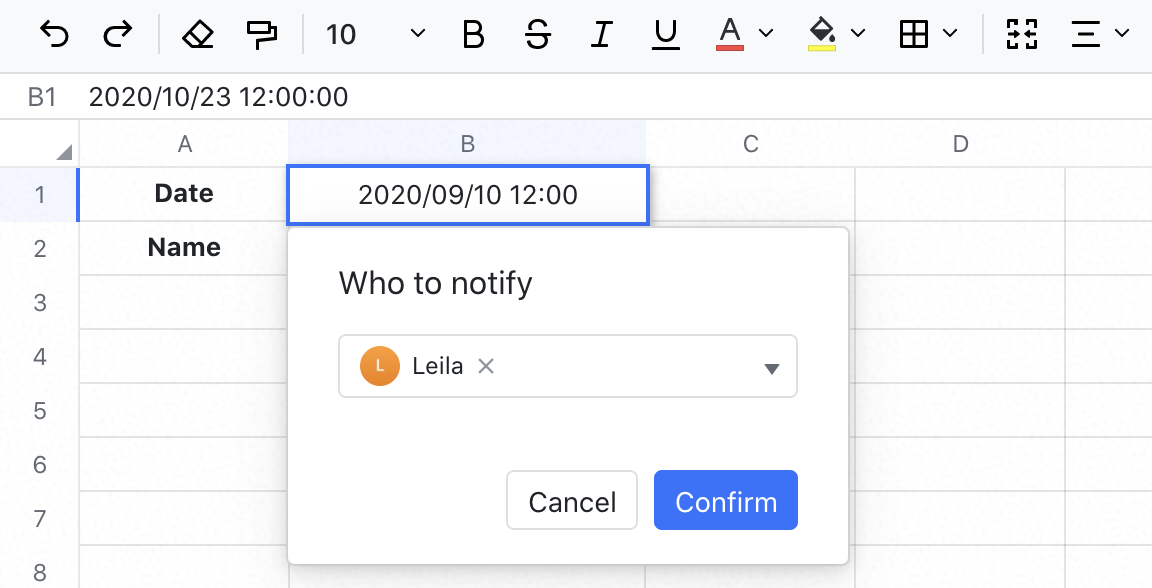Apply strikethrough formatting
The image size is (1152, 588).
(x=537, y=35)
